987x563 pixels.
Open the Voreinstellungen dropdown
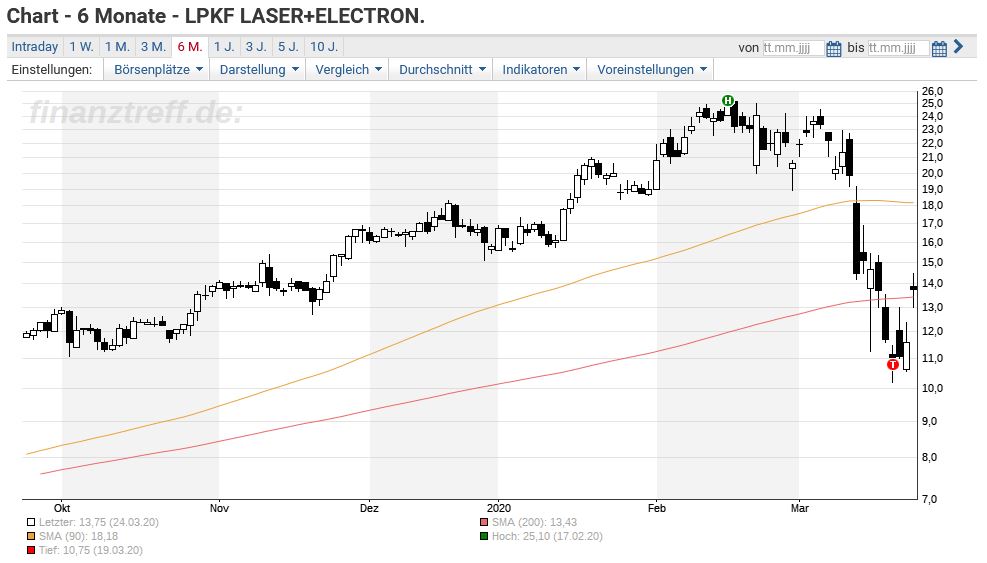651,69
